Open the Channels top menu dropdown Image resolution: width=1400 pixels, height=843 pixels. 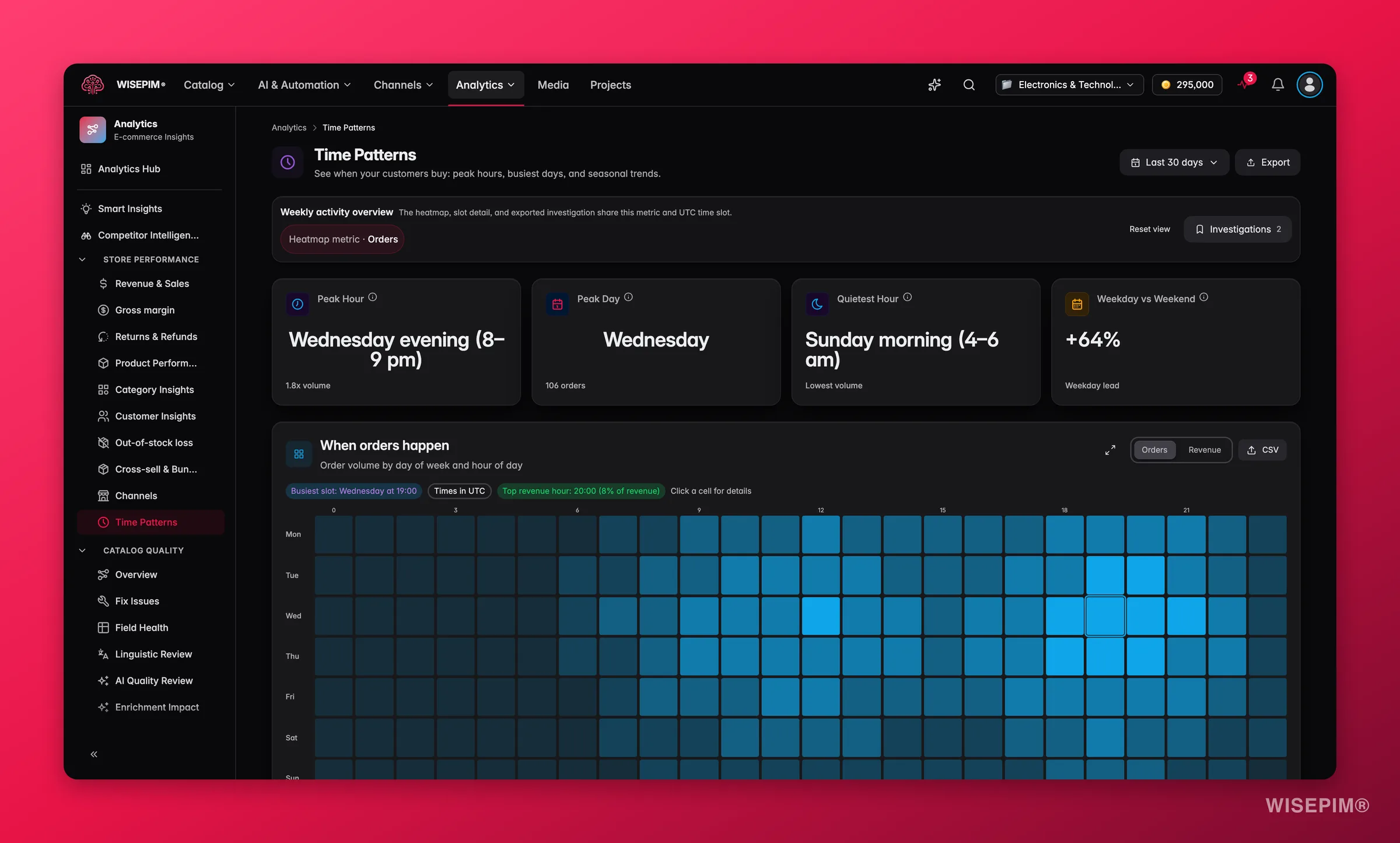pos(403,85)
